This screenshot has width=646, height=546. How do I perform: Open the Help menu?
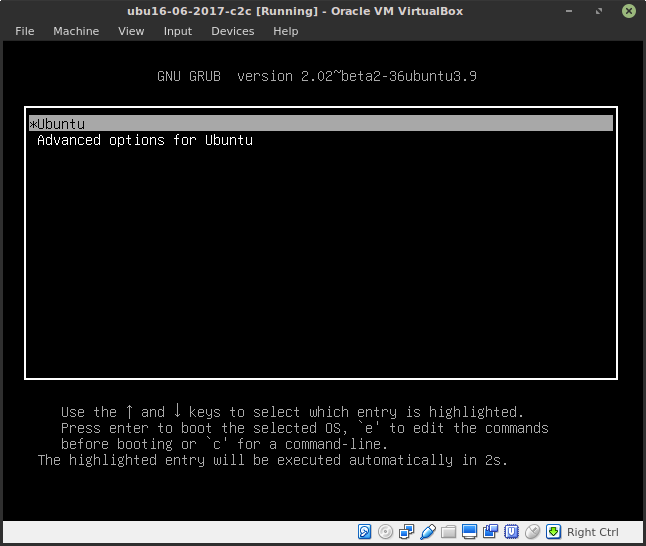[x=286, y=31]
